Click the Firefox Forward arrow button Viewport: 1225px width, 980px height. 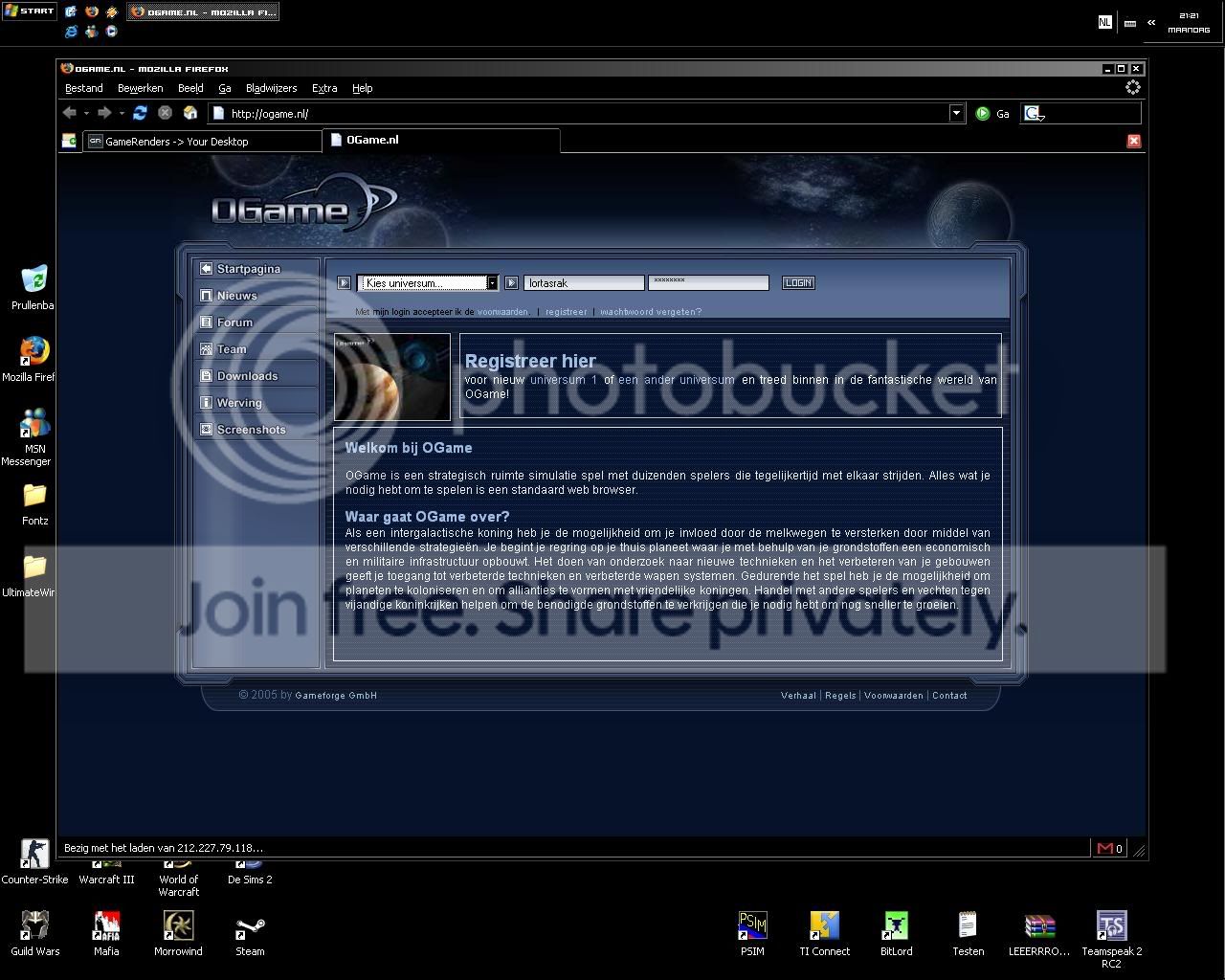click(104, 113)
